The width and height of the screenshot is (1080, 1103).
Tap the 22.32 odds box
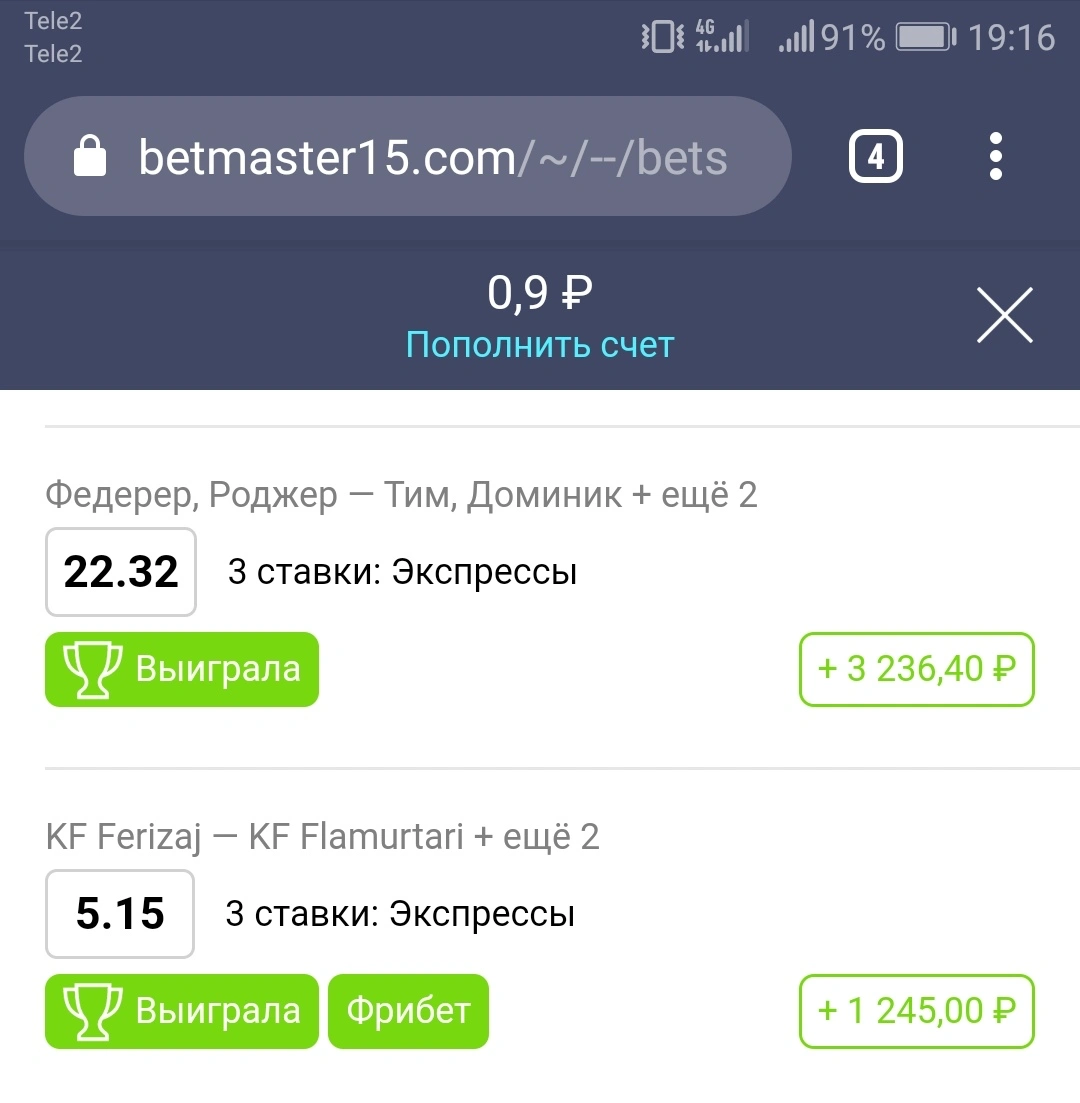[120, 572]
